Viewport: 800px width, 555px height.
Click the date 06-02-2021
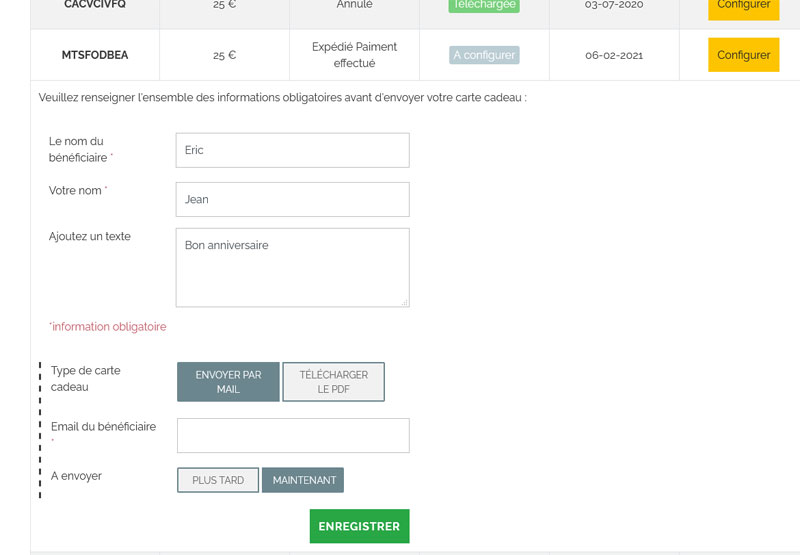click(614, 55)
